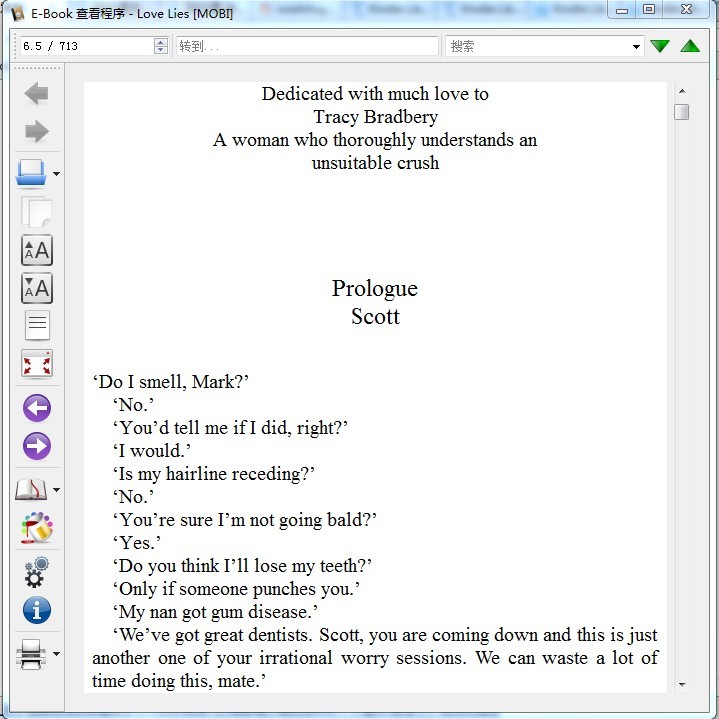Increase the font size
This screenshot has width=719, height=719.
pyautogui.click(x=36, y=251)
